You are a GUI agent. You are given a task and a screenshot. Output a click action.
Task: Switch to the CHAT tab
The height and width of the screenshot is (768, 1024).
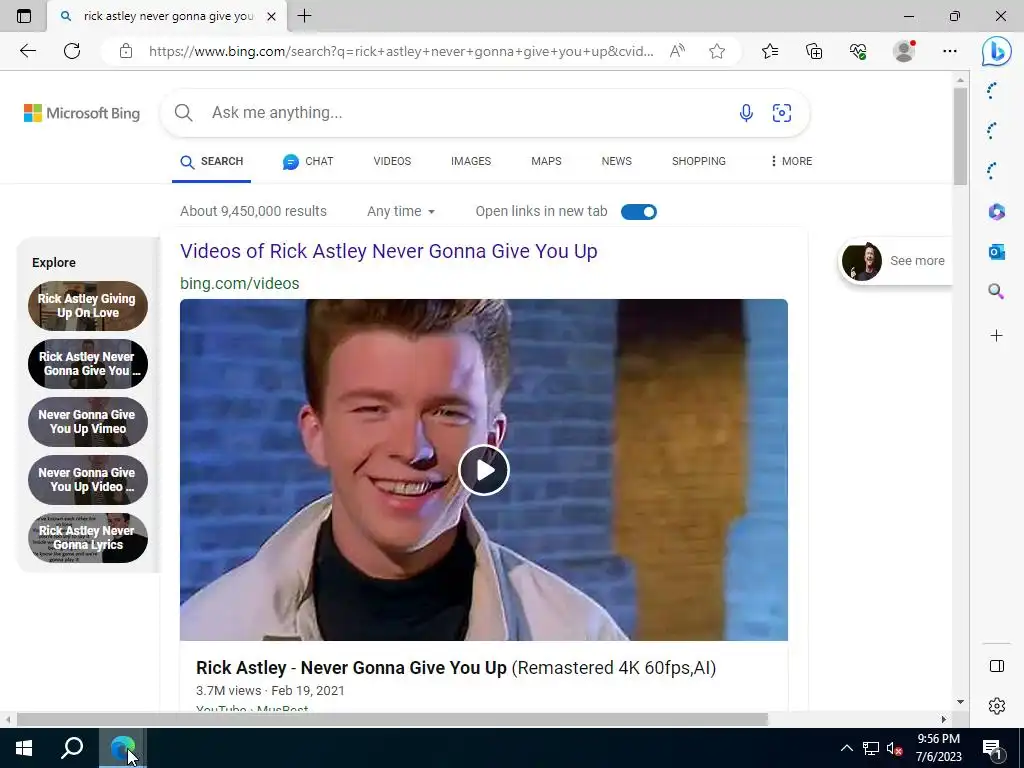point(308,161)
